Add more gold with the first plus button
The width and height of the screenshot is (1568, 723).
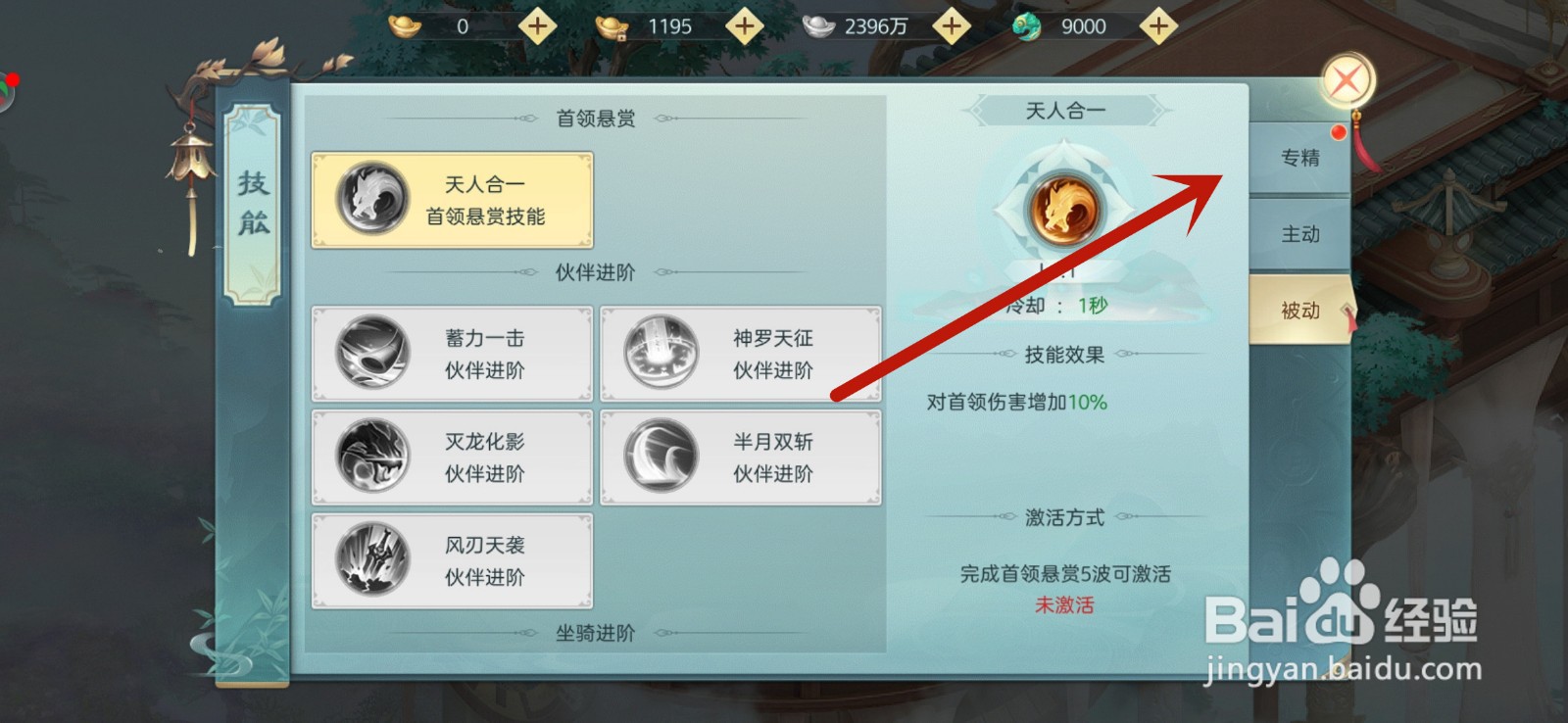point(537,26)
